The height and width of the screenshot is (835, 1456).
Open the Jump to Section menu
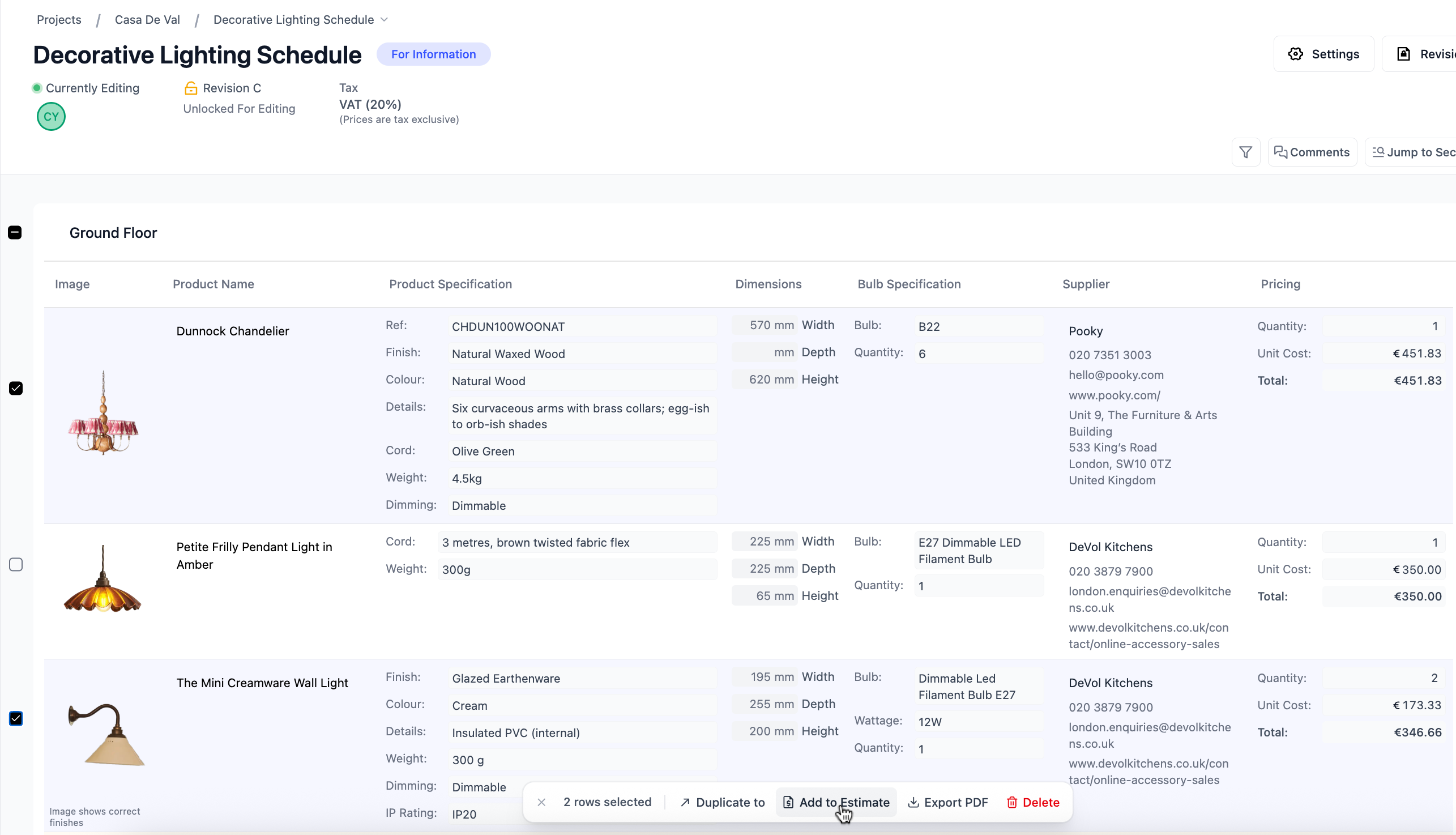1411,152
